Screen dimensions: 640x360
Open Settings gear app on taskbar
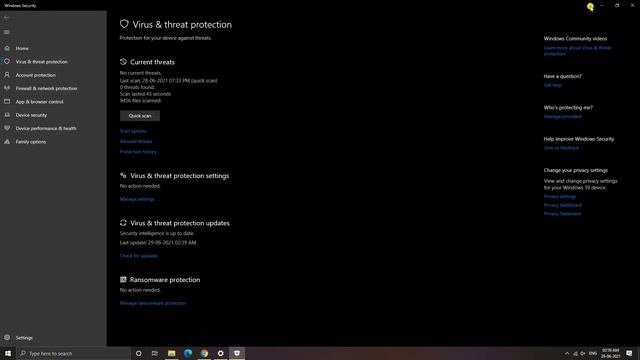pos(220,353)
